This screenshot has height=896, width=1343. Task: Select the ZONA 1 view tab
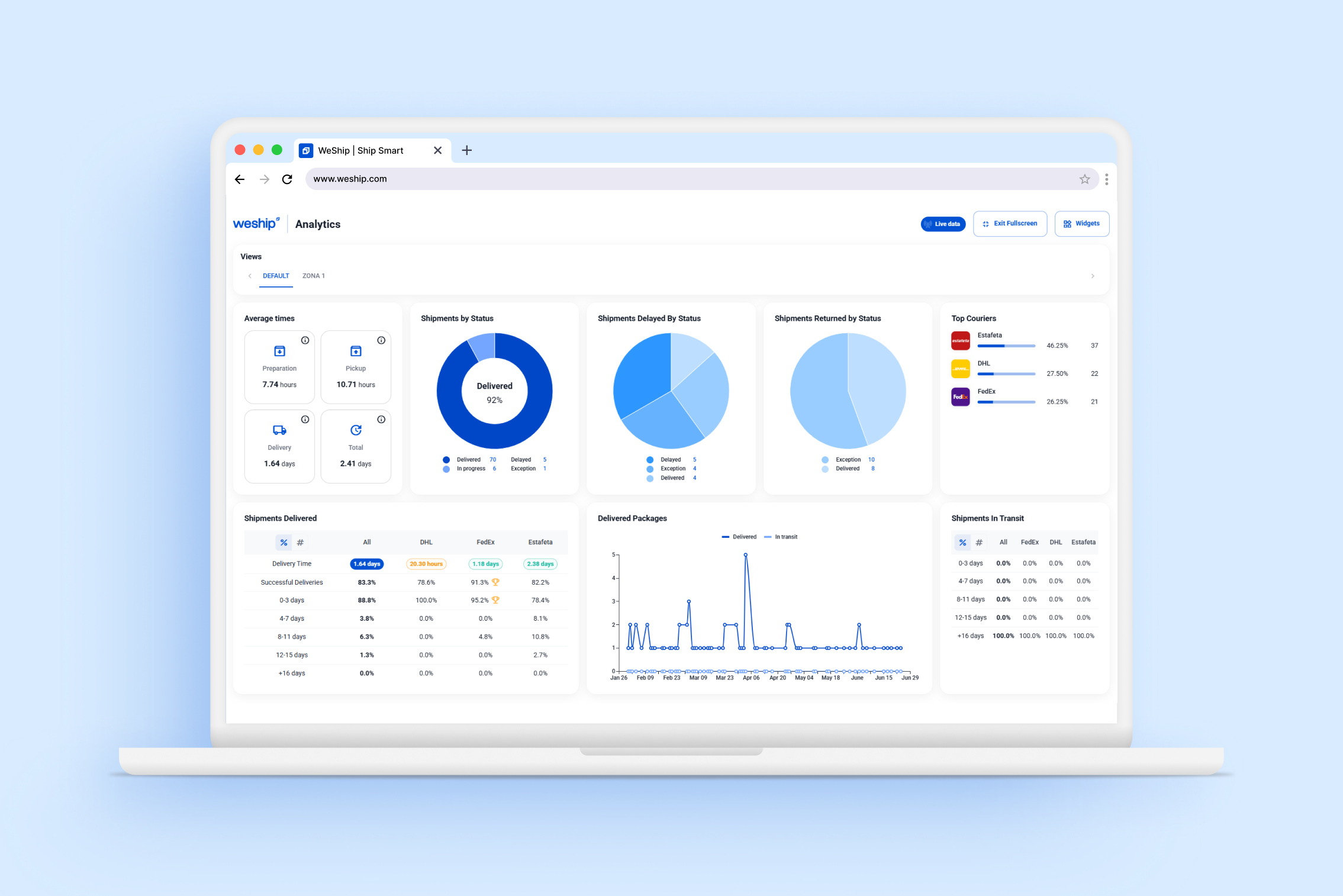pos(313,276)
